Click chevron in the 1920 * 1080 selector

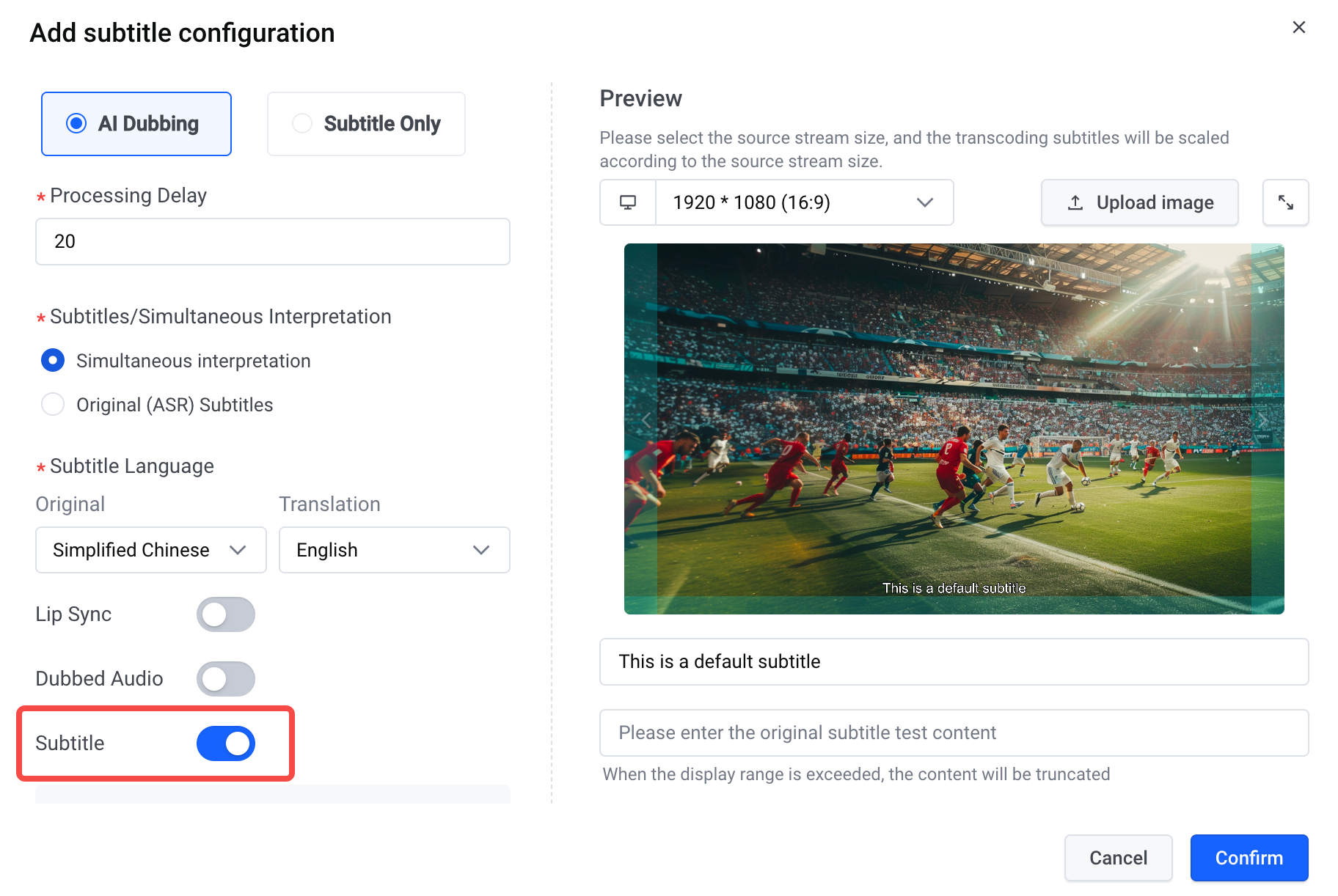tap(924, 202)
